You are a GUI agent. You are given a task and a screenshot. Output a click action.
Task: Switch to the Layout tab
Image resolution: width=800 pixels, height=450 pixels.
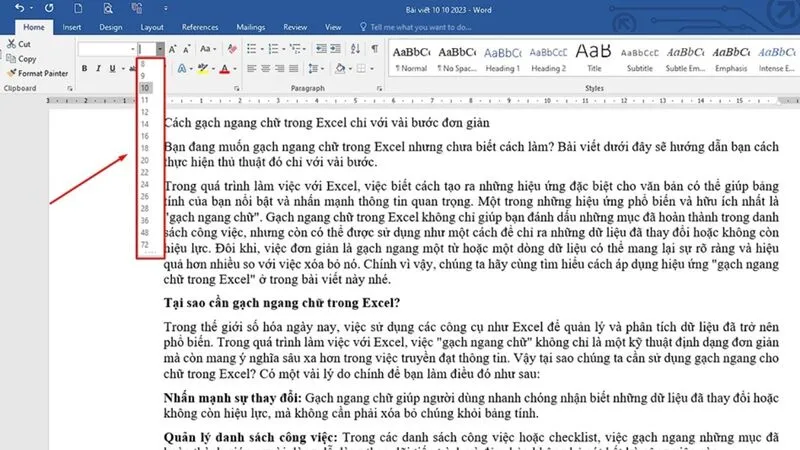(152, 27)
